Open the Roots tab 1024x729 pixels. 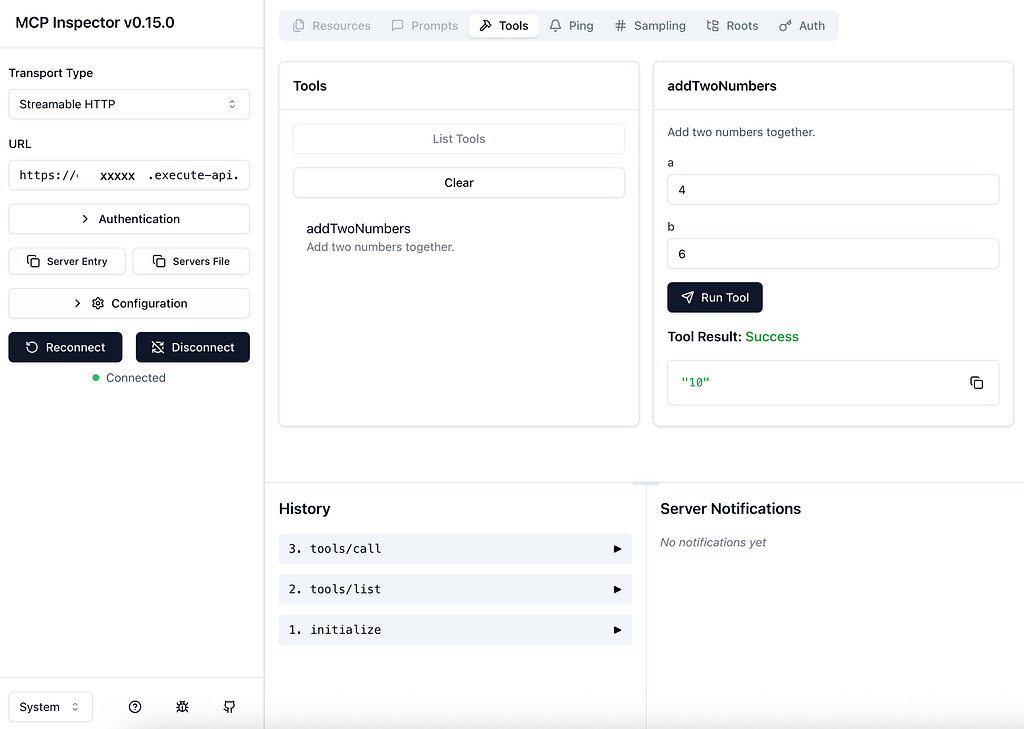pyautogui.click(x=732, y=25)
